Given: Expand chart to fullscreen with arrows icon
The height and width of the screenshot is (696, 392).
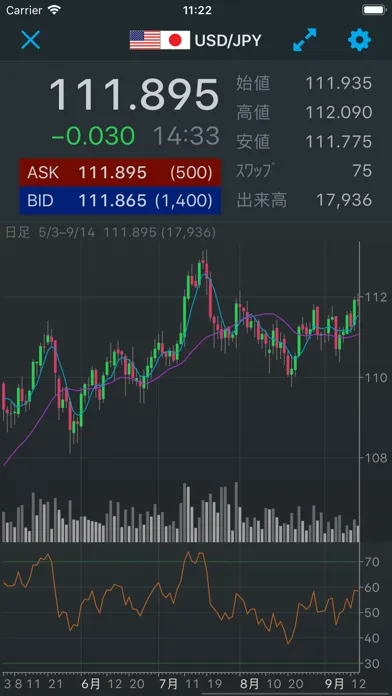Looking at the screenshot, I should point(305,40).
